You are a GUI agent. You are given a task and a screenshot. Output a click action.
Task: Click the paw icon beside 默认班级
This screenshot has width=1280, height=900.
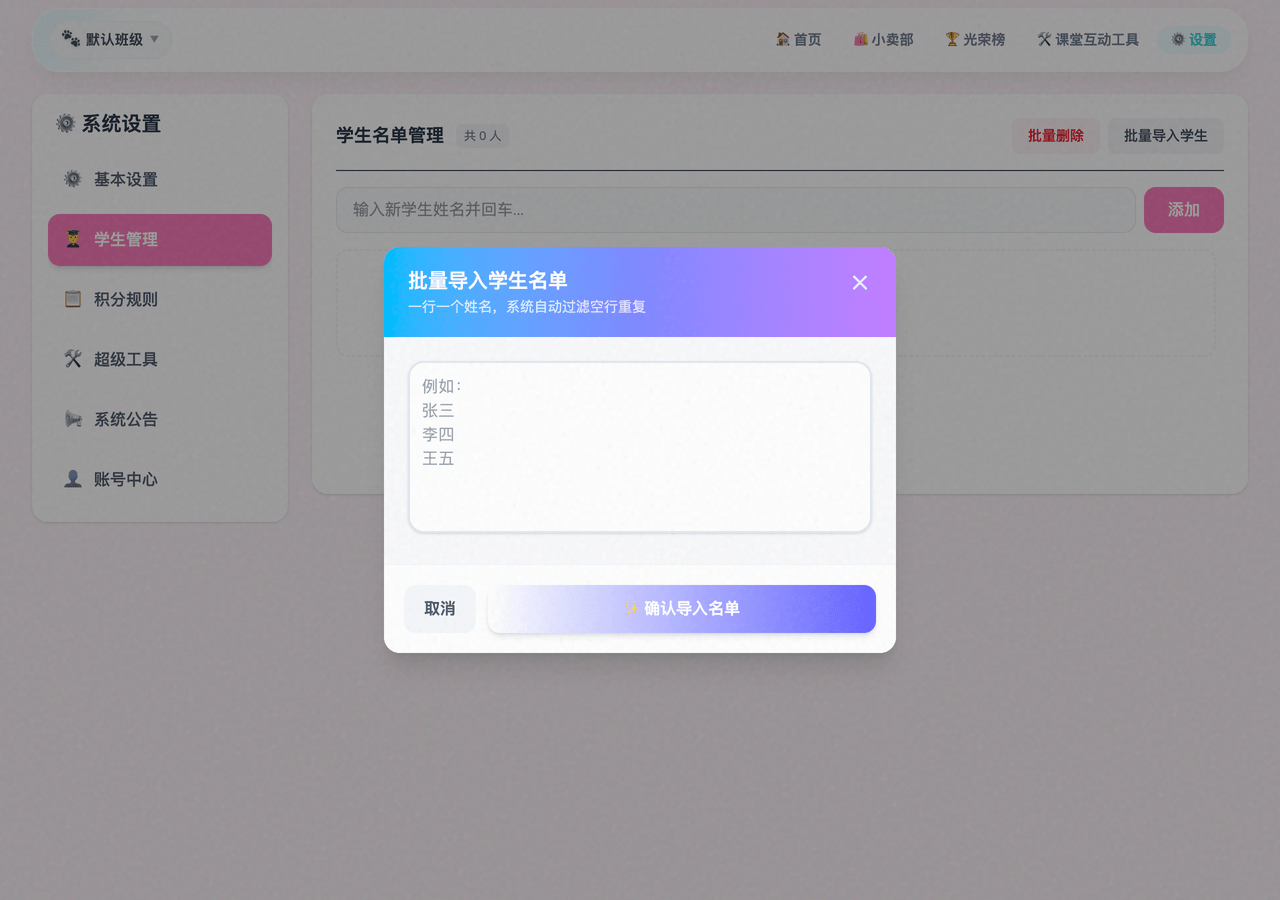tap(70, 39)
